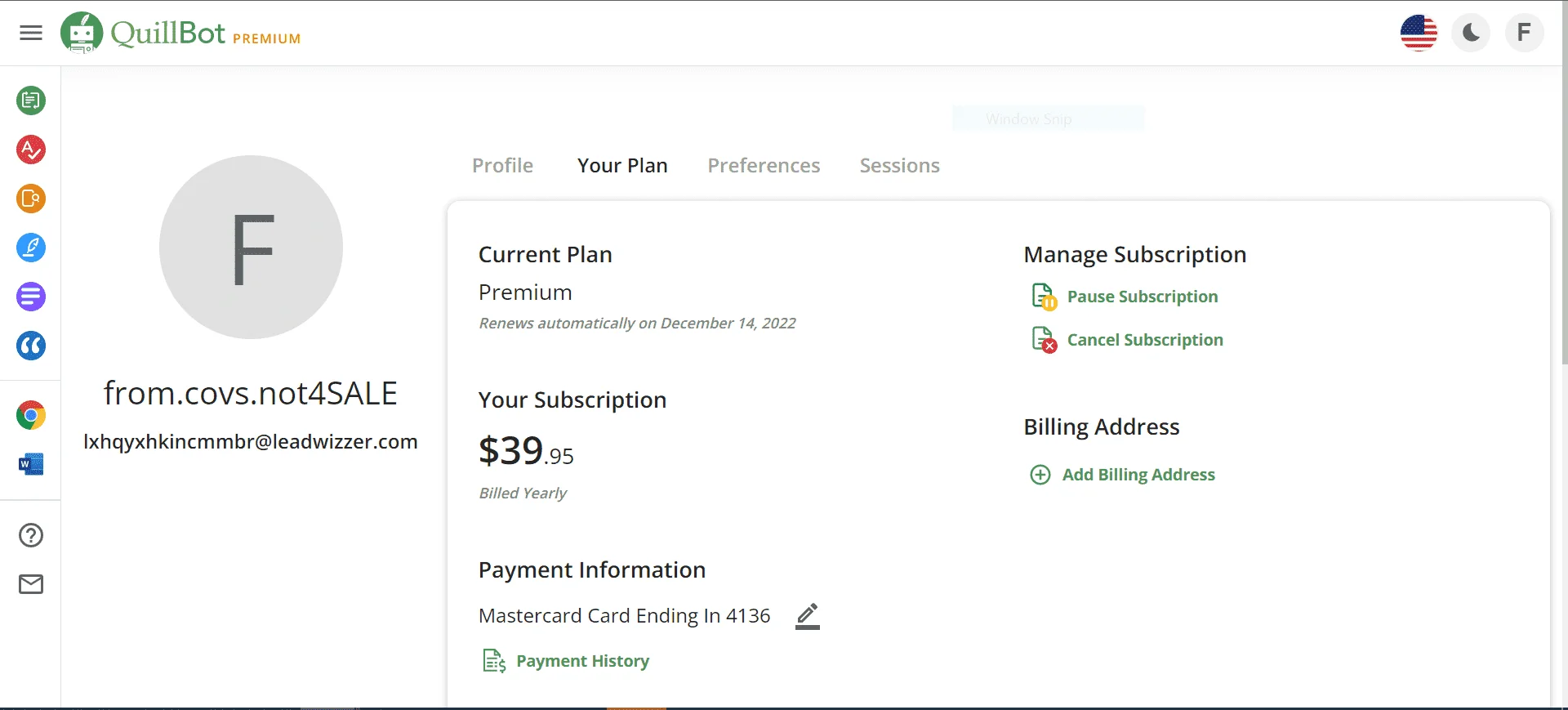Open the Co-Writer pen icon
Screen dimensions: 1568x710
click(x=31, y=248)
